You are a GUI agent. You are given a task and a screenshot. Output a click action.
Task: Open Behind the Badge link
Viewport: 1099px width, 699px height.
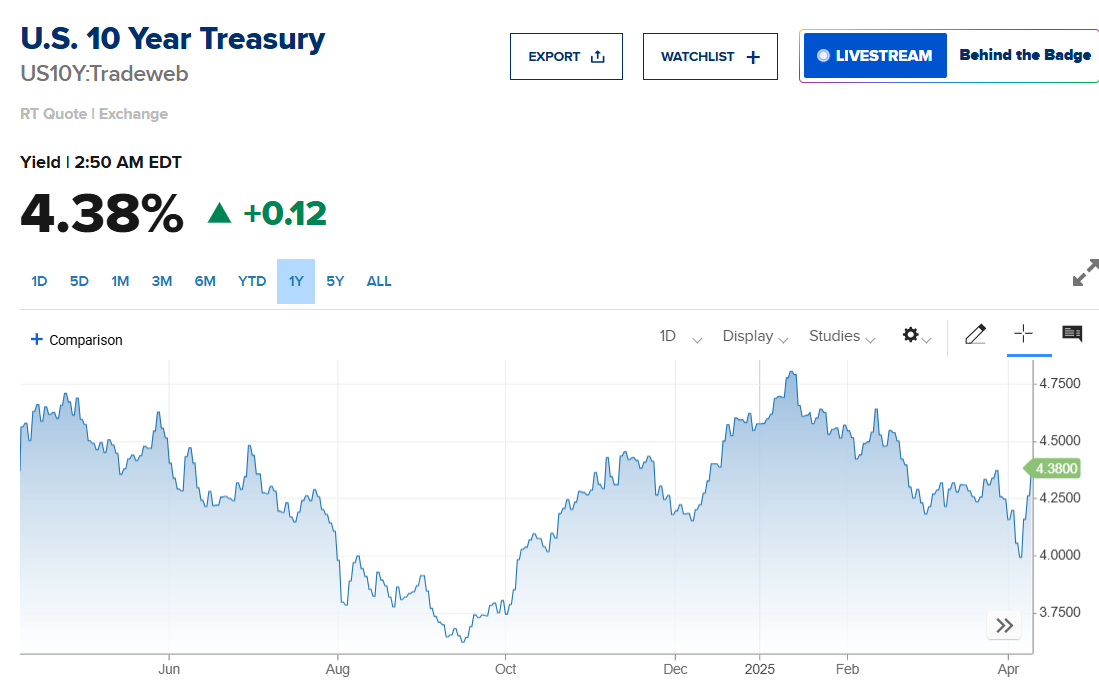pos(1025,55)
